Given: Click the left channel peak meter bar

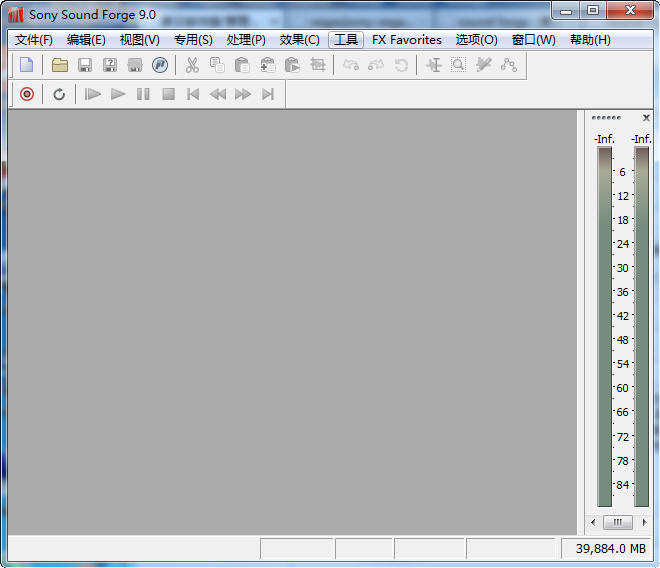Looking at the screenshot, I should point(605,326).
